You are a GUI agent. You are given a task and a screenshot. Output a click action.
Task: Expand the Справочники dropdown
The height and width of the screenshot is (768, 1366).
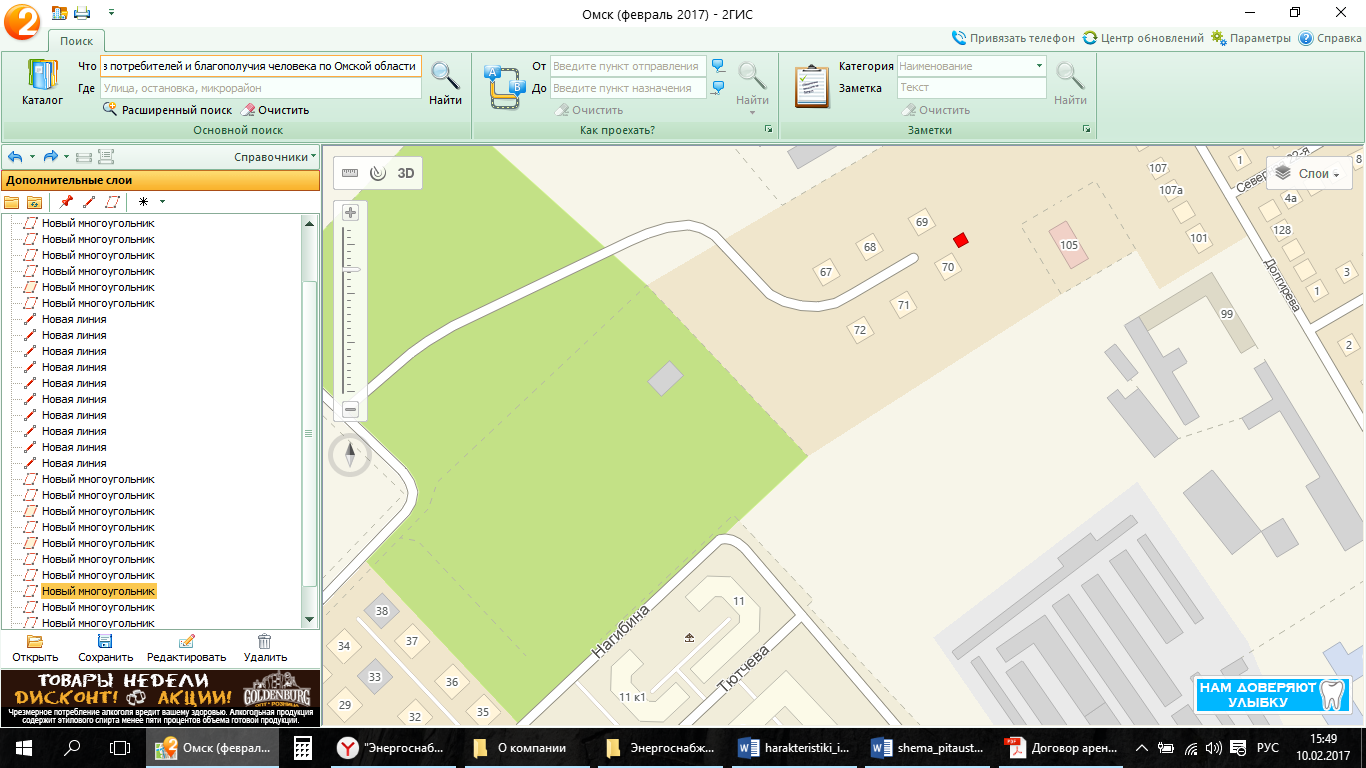pyautogui.click(x=275, y=157)
